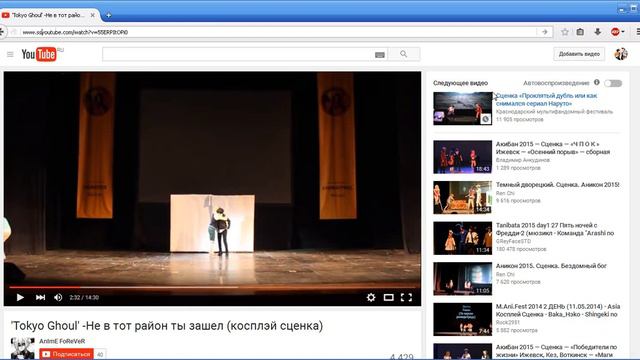Screen dimensions: 640x360
Task: Skip to the next video
Action: click(x=40, y=297)
